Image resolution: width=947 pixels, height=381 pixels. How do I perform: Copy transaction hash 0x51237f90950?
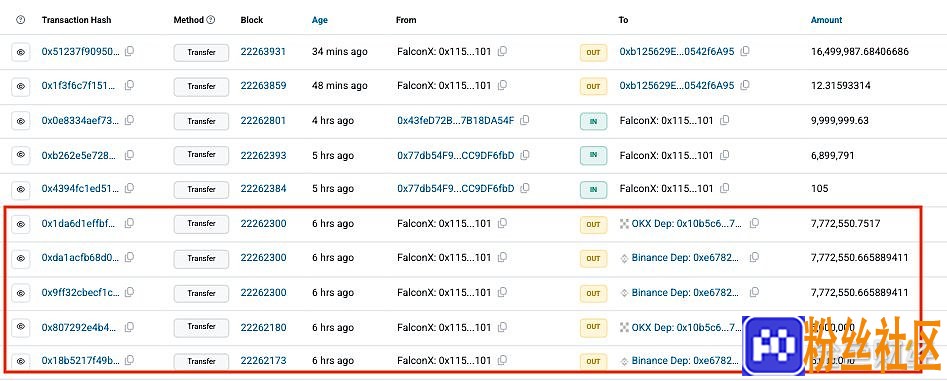click(x=129, y=51)
